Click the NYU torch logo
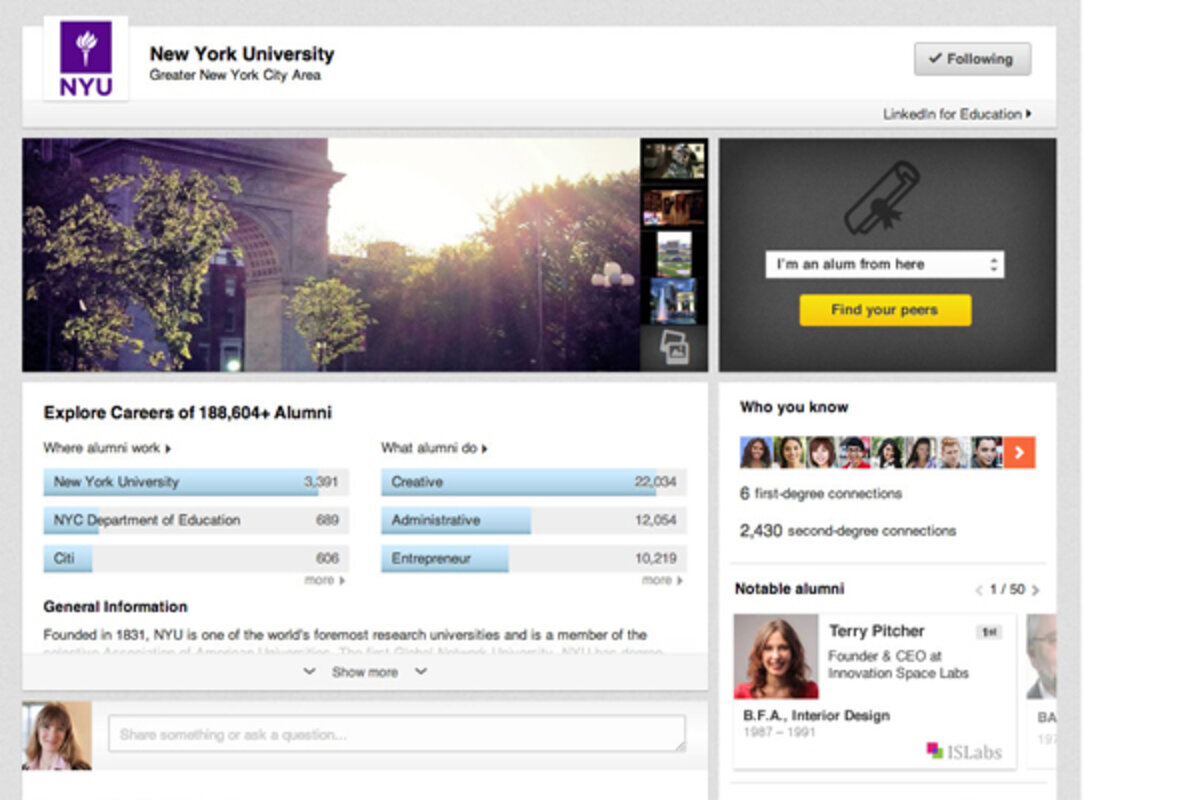 [x=85, y=58]
